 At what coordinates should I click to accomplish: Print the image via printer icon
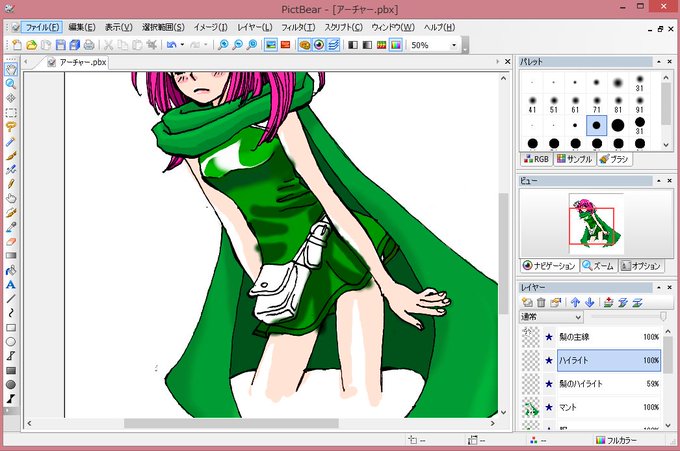pyautogui.click(x=89, y=45)
